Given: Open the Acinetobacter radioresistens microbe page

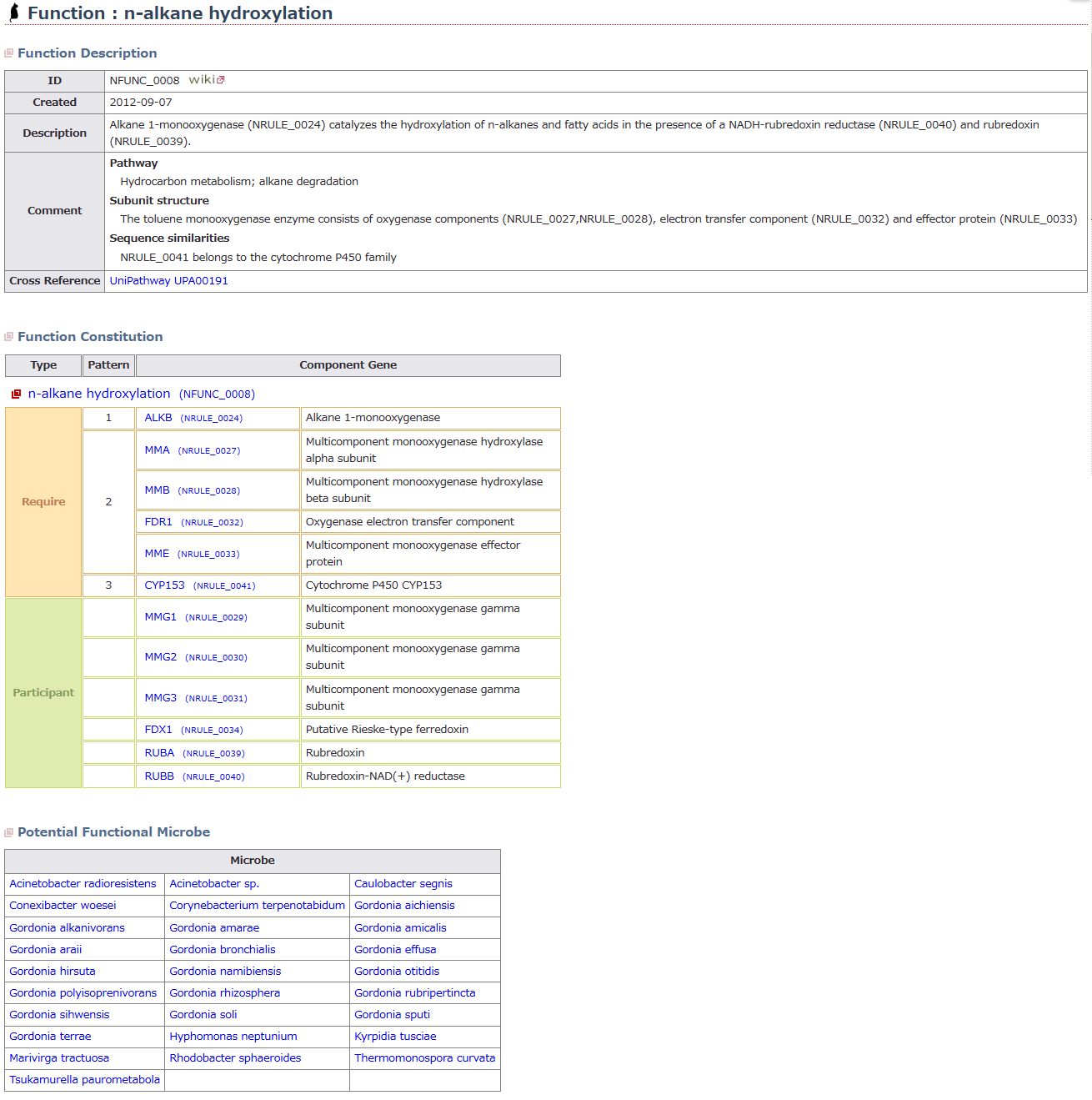Looking at the screenshot, I should pyautogui.click(x=83, y=884).
